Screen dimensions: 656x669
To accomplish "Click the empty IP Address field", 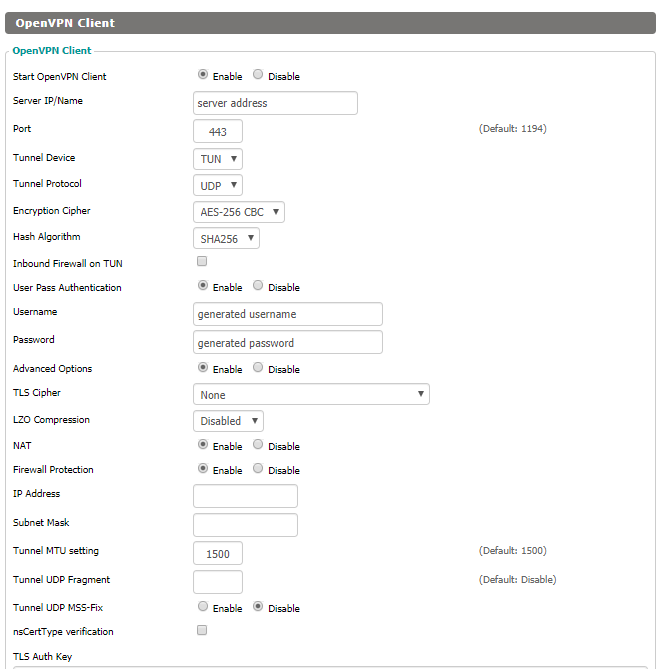I will click(x=245, y=496).
